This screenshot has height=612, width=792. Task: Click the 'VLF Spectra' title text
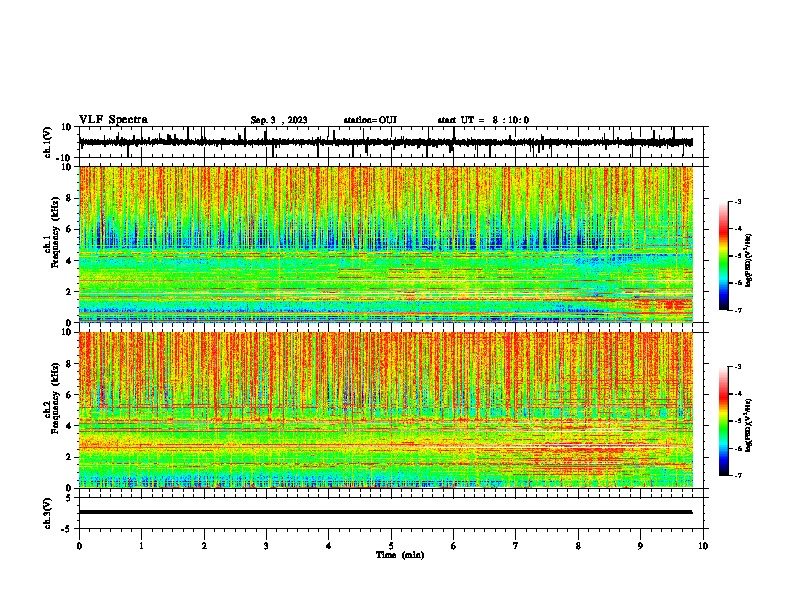click(x=114, y=120)
